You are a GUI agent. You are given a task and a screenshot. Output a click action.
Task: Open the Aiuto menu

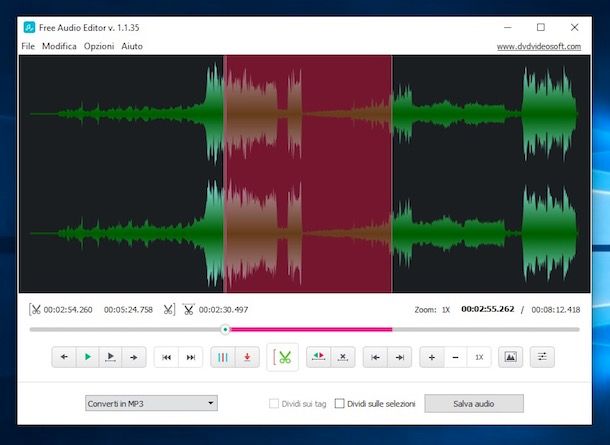click(x=132, y=46)
